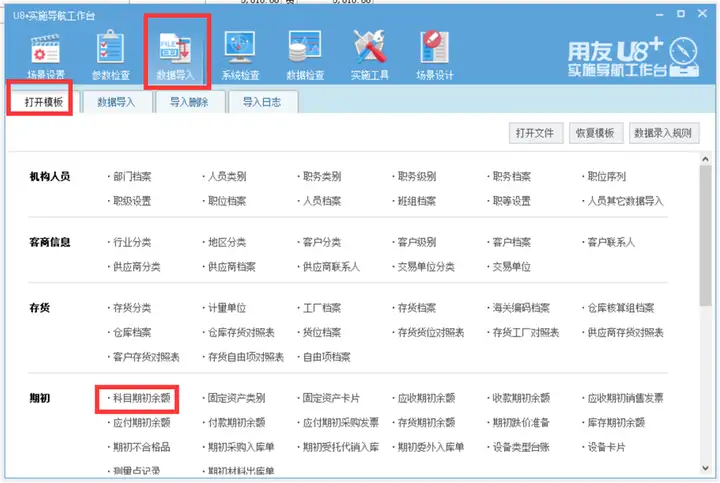The image size is (720, 483).
Task: Select 货位档案 link
Action: (322, 332)
